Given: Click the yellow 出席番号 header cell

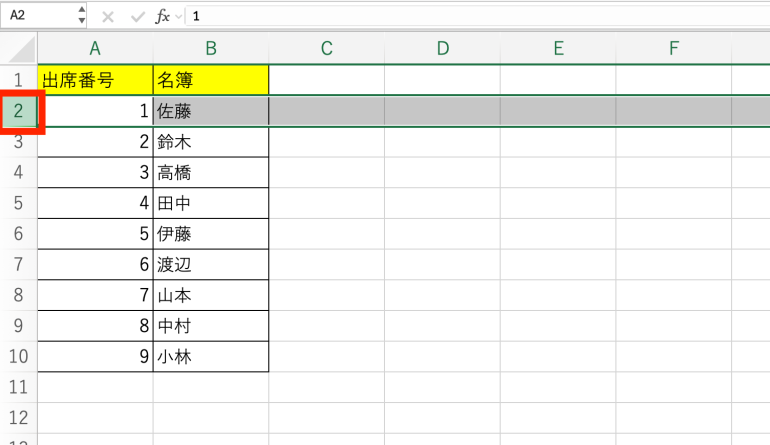Looking at the screenshot, I should point(95,80).
